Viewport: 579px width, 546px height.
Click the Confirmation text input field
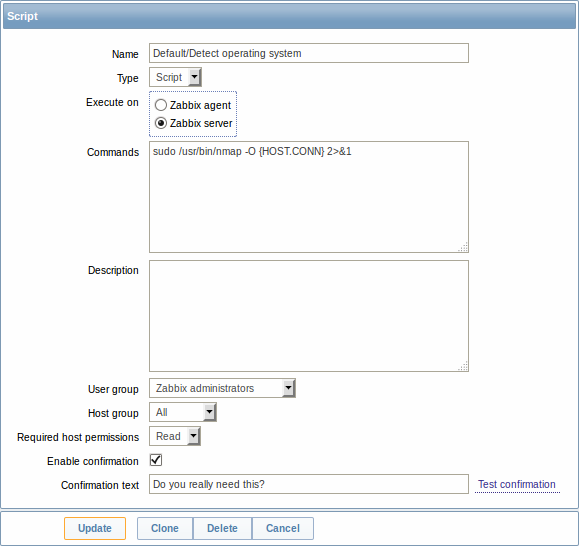pyautogui.click(x=309, y=484)
